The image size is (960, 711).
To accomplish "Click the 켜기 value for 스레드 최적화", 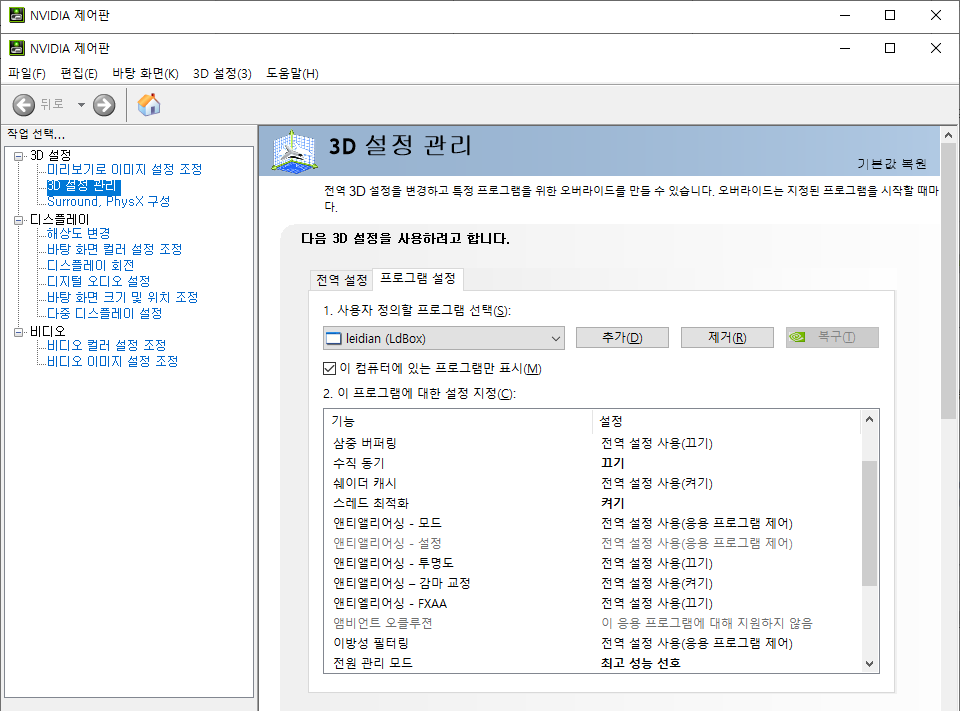I will 612,503.
